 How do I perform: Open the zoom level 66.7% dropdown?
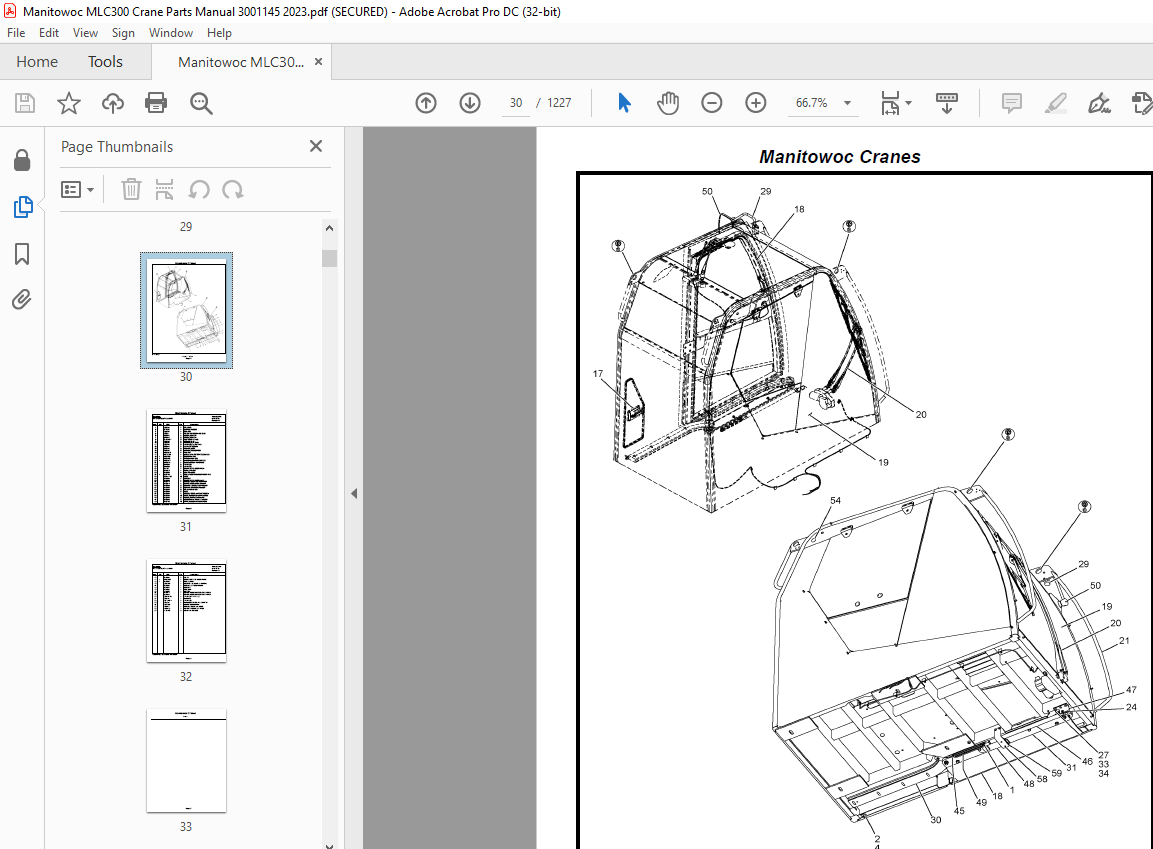click(x=848, y=103)
